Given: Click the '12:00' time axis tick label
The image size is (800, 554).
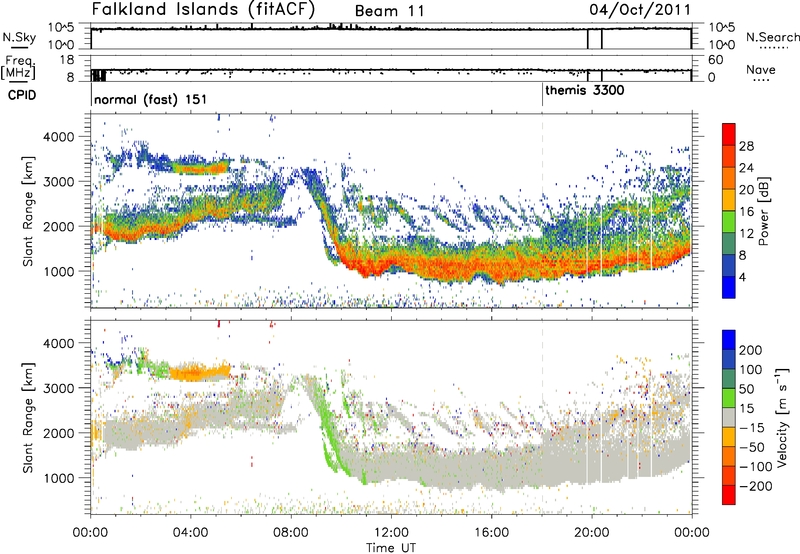Looking at the screenshot, I should [391, 533].
